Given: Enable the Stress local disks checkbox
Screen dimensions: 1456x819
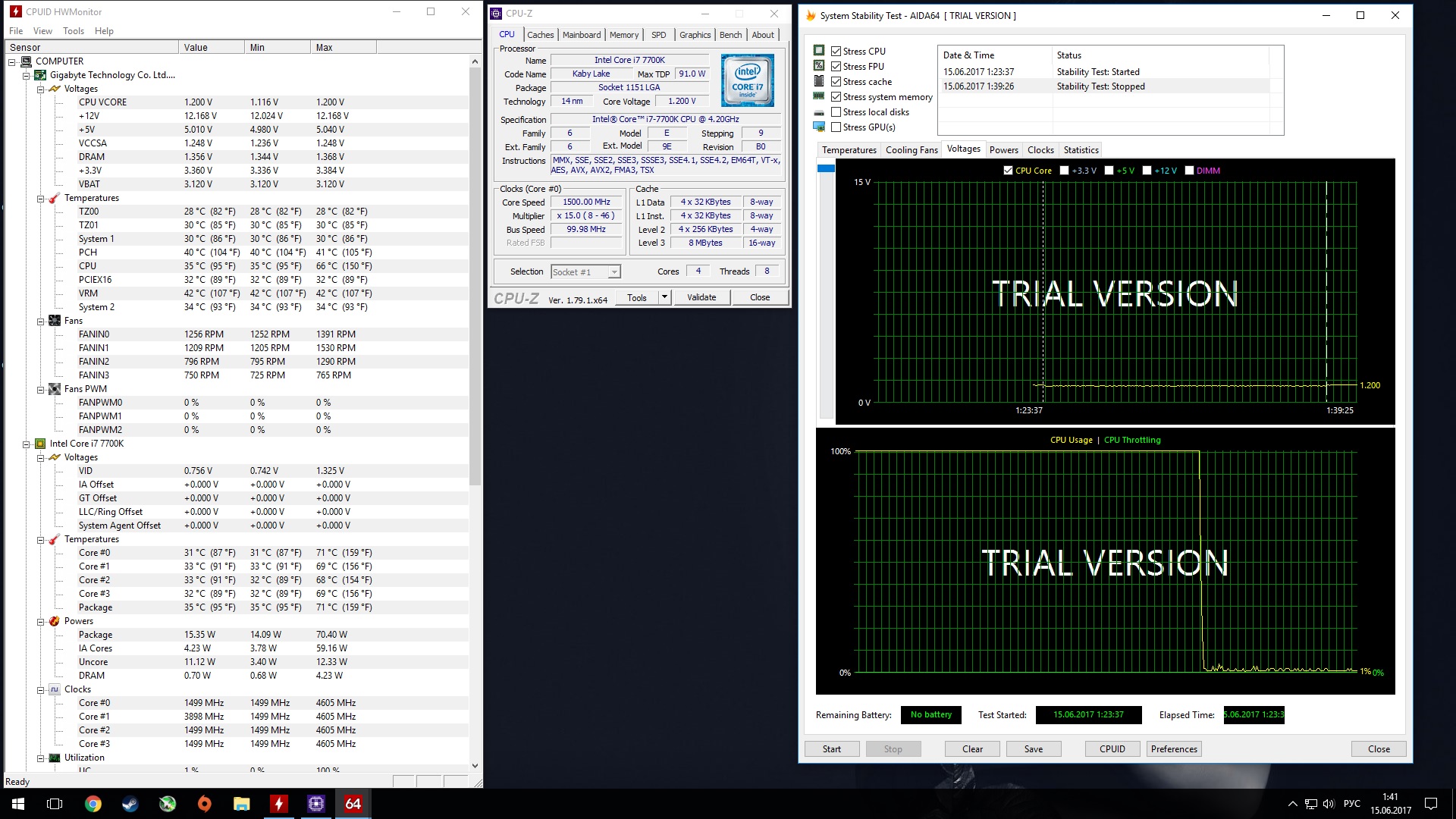Looking at the screenshot, I should pos(836,112).
